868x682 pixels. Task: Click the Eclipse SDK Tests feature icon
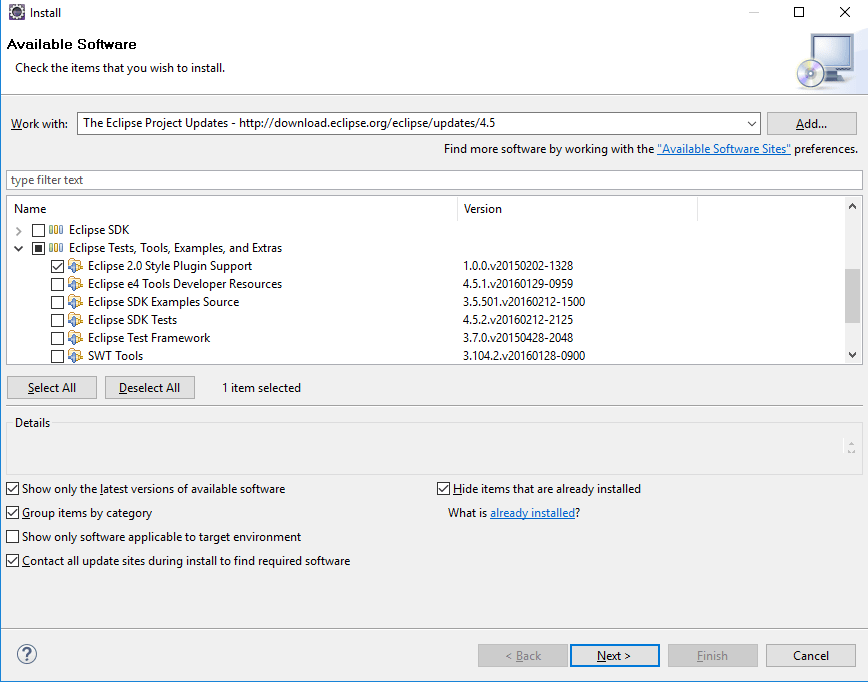pos(77,320)
